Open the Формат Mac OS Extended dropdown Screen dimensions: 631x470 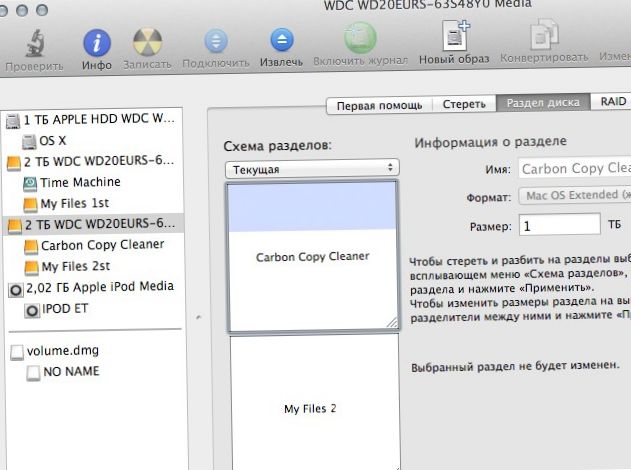(575, 196)
